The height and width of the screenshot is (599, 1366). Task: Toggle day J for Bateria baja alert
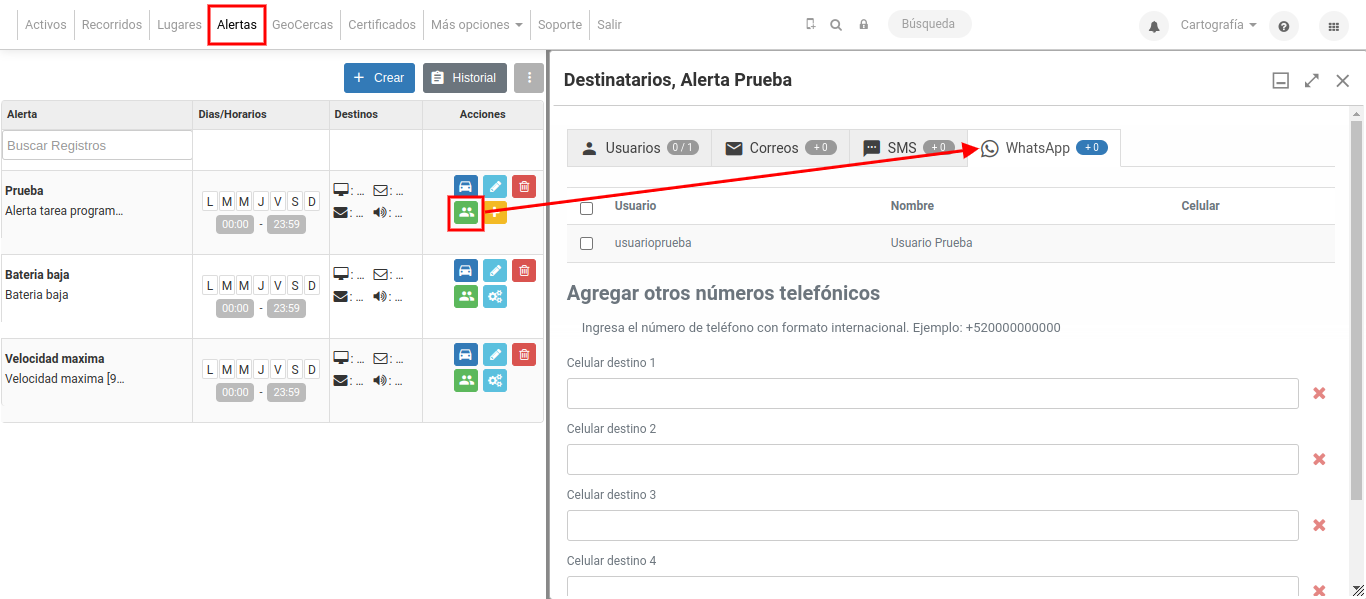pos(261,285)
